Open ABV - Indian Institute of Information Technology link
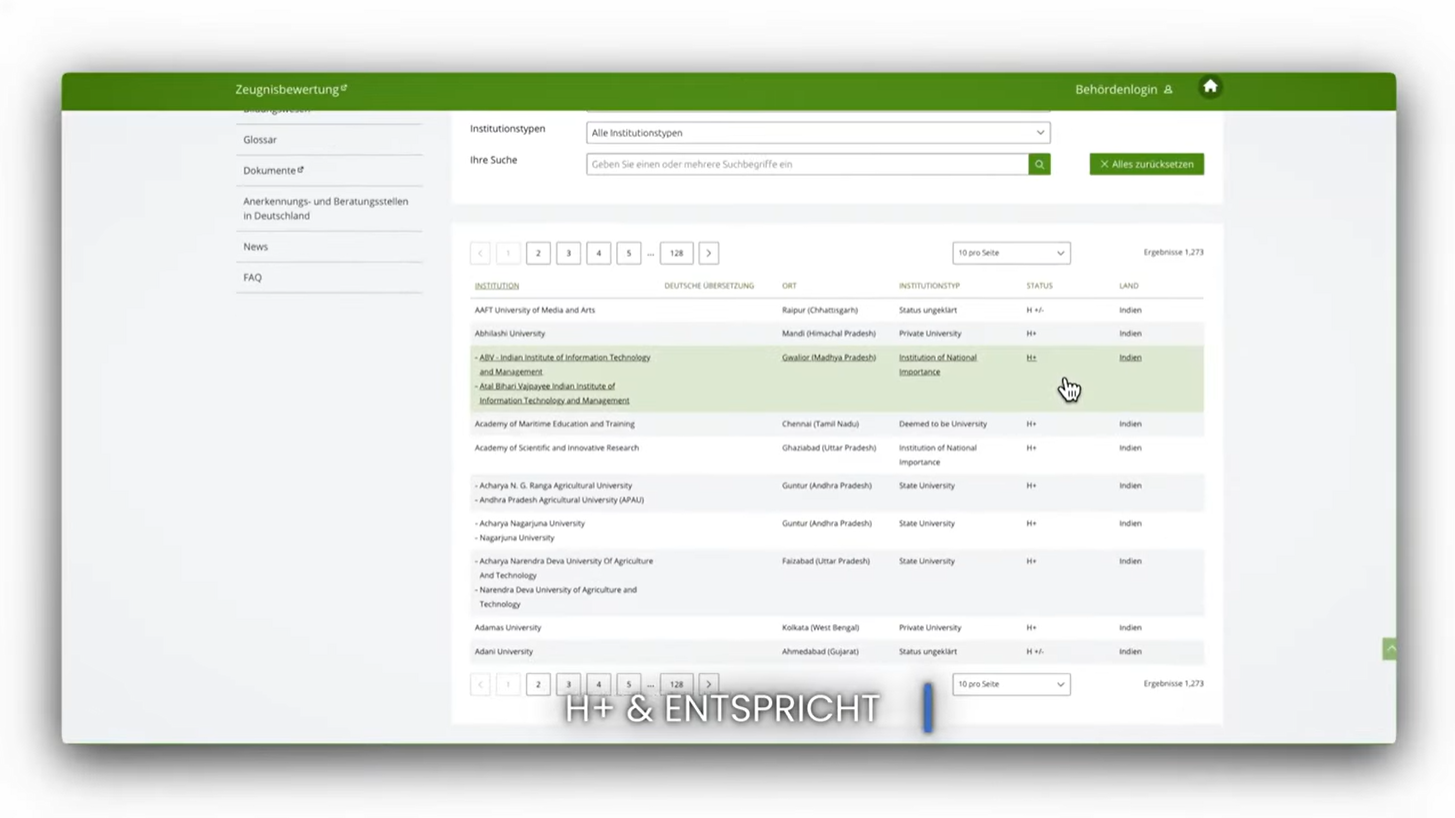Viewport: 1455px width, 818px height. [x=564, y=364]
